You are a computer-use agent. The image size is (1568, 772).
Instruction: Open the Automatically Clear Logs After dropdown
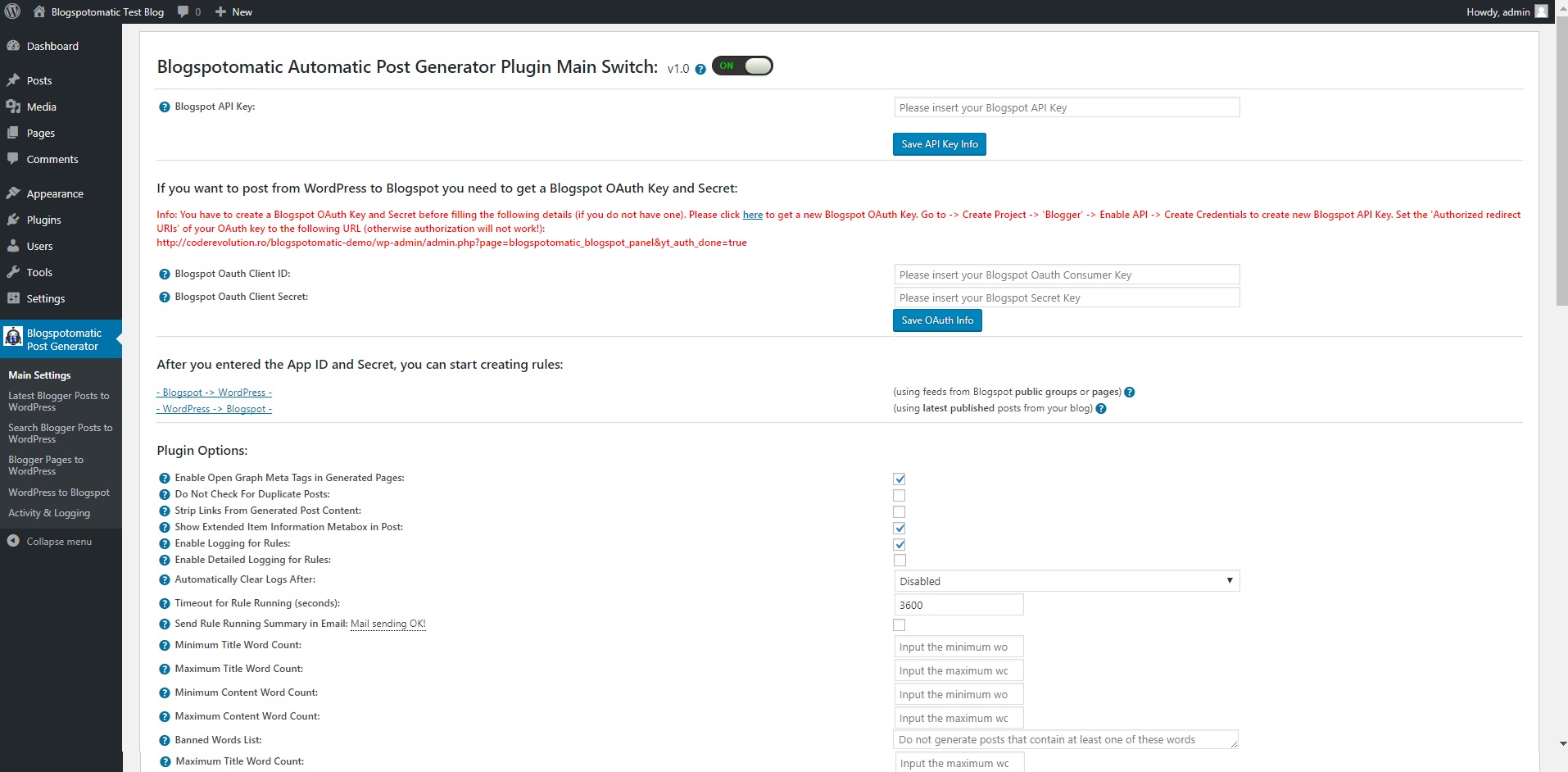pos(1066,581)
